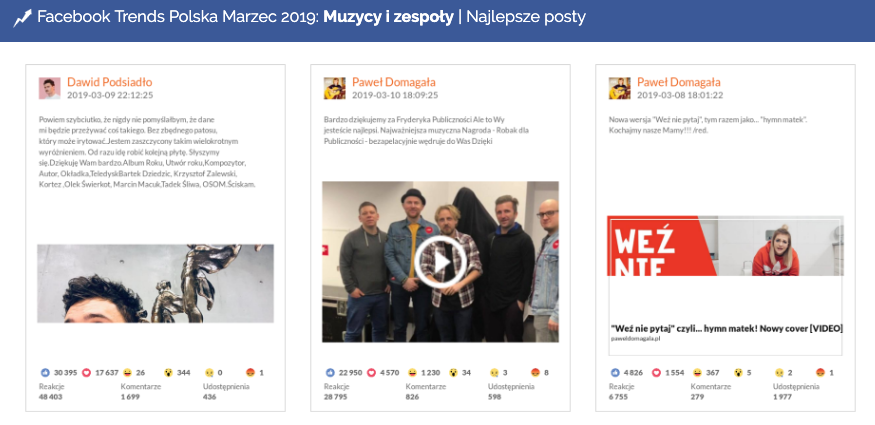
Task: Click the like icon showing 4 826
Action: point(616,373)
